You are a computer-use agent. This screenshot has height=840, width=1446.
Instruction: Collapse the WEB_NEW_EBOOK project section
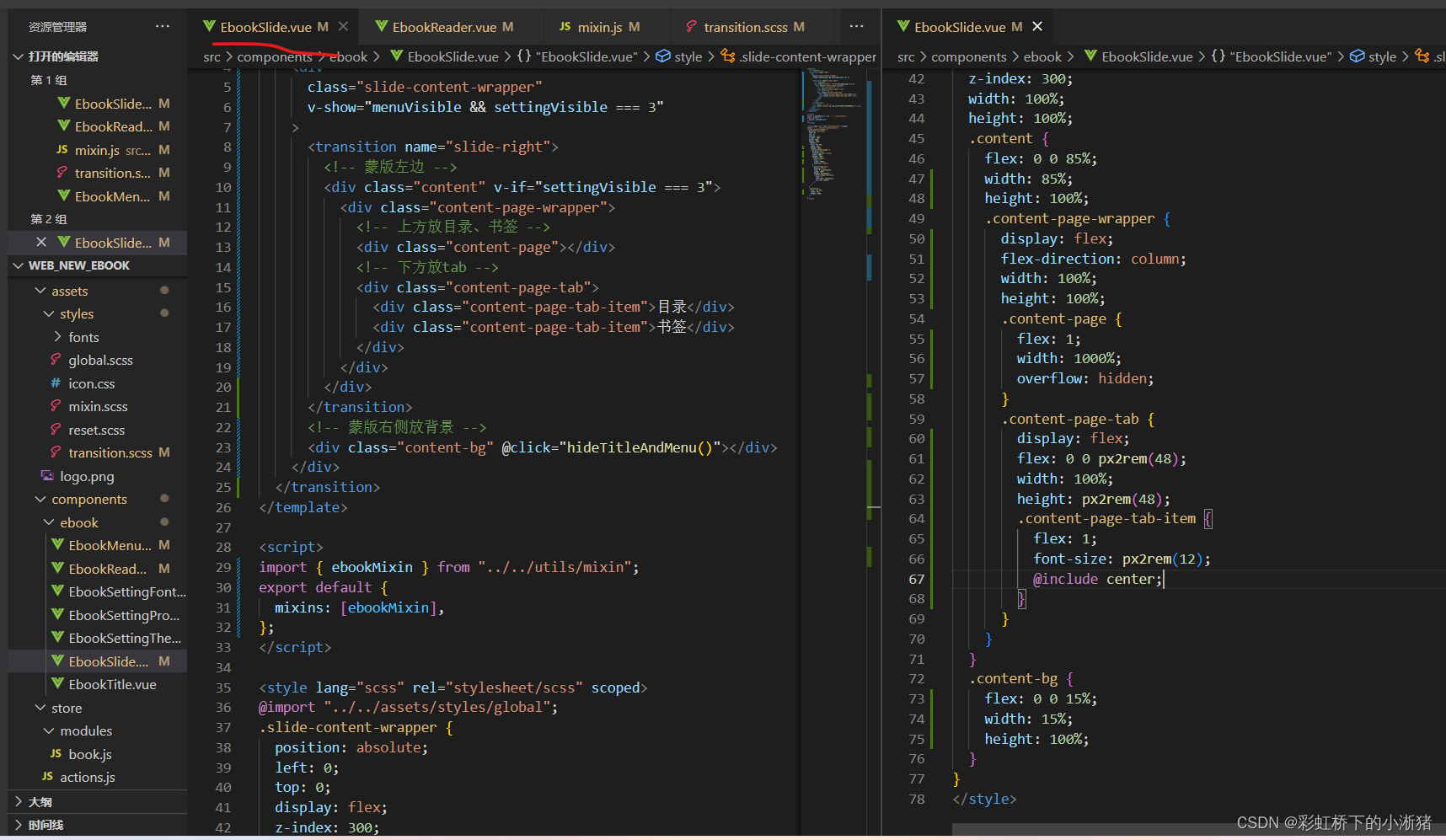[19, 265]
